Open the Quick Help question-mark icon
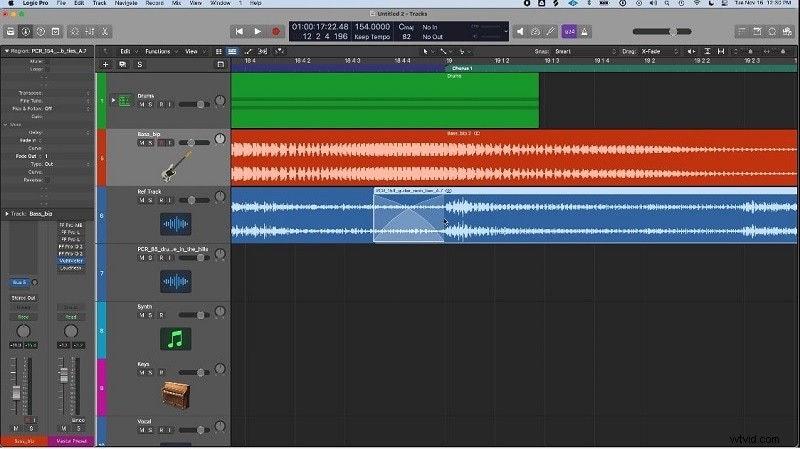Image resolution: width=800 pixels, height=449 pixels. [x=40, y=32]
